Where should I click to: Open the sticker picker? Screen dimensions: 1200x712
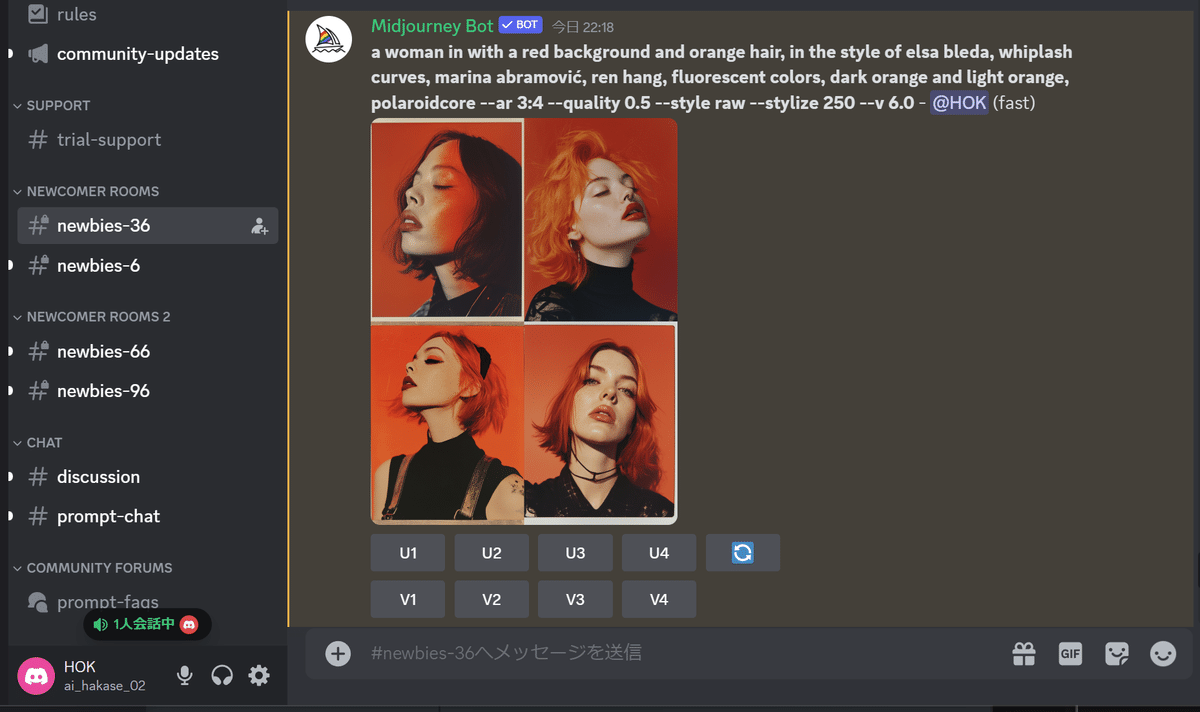(1117, 653)
